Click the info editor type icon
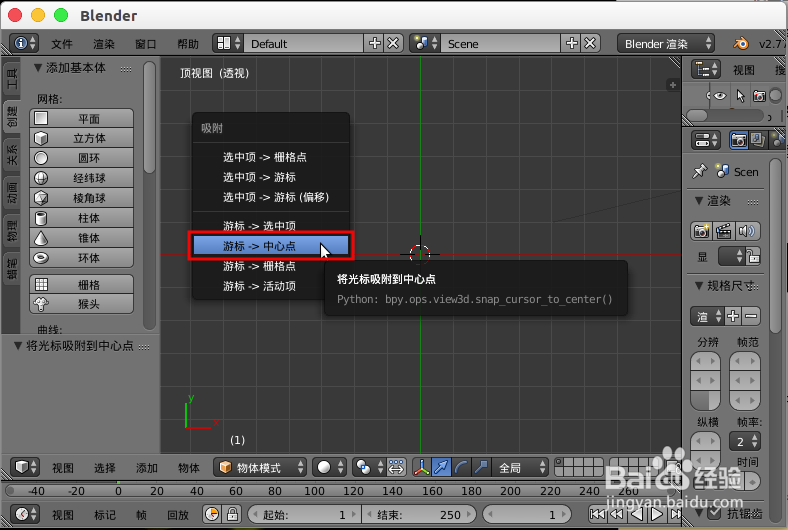The width and height of the screenshot is (788, 530). (24, 43)
